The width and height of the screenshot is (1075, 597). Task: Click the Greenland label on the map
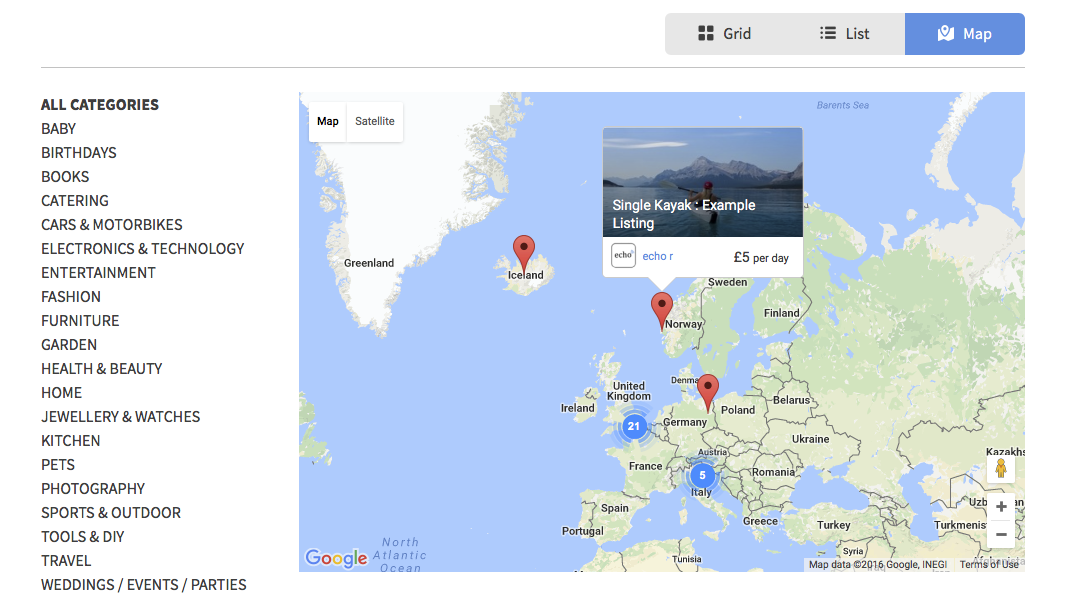[x=369, y=263]
